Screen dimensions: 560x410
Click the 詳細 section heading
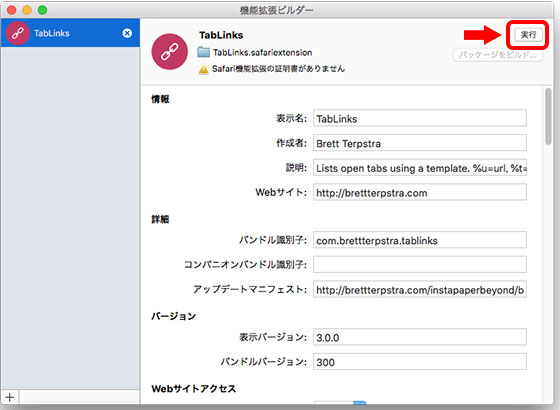point(160,219)
